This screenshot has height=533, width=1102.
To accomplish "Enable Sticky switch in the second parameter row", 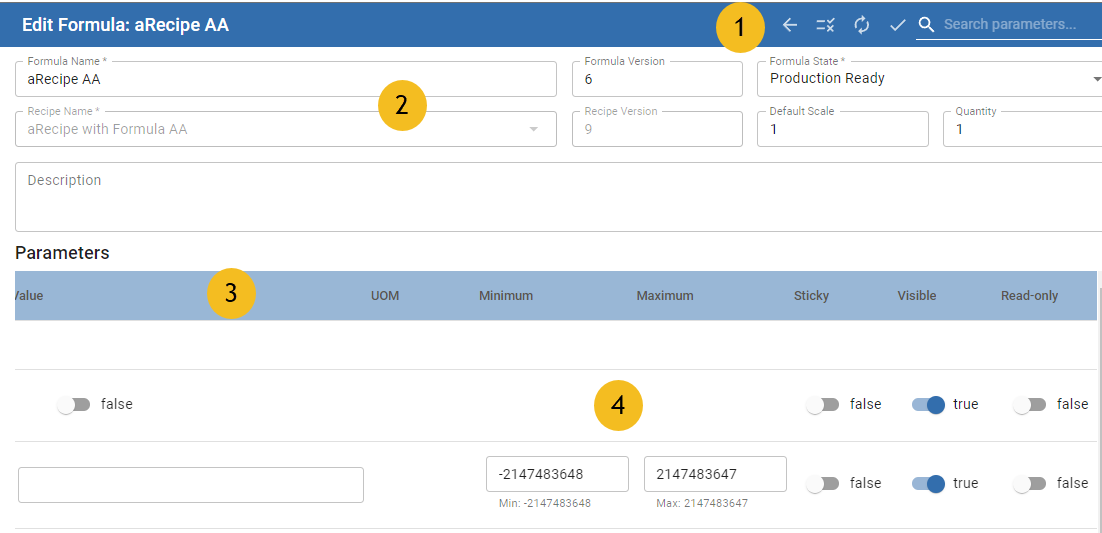I will tap(823, 484).
